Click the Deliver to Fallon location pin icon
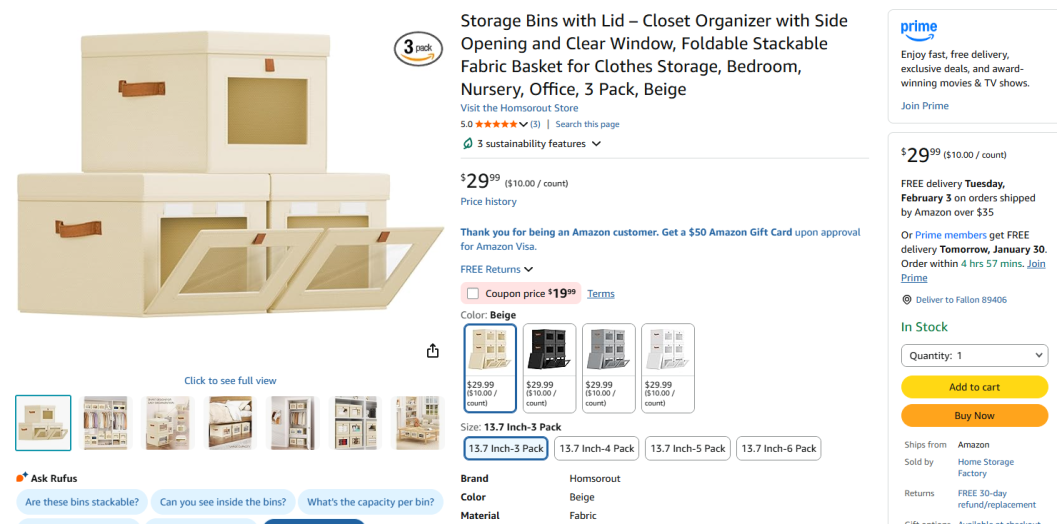 [x=906, y=300]
